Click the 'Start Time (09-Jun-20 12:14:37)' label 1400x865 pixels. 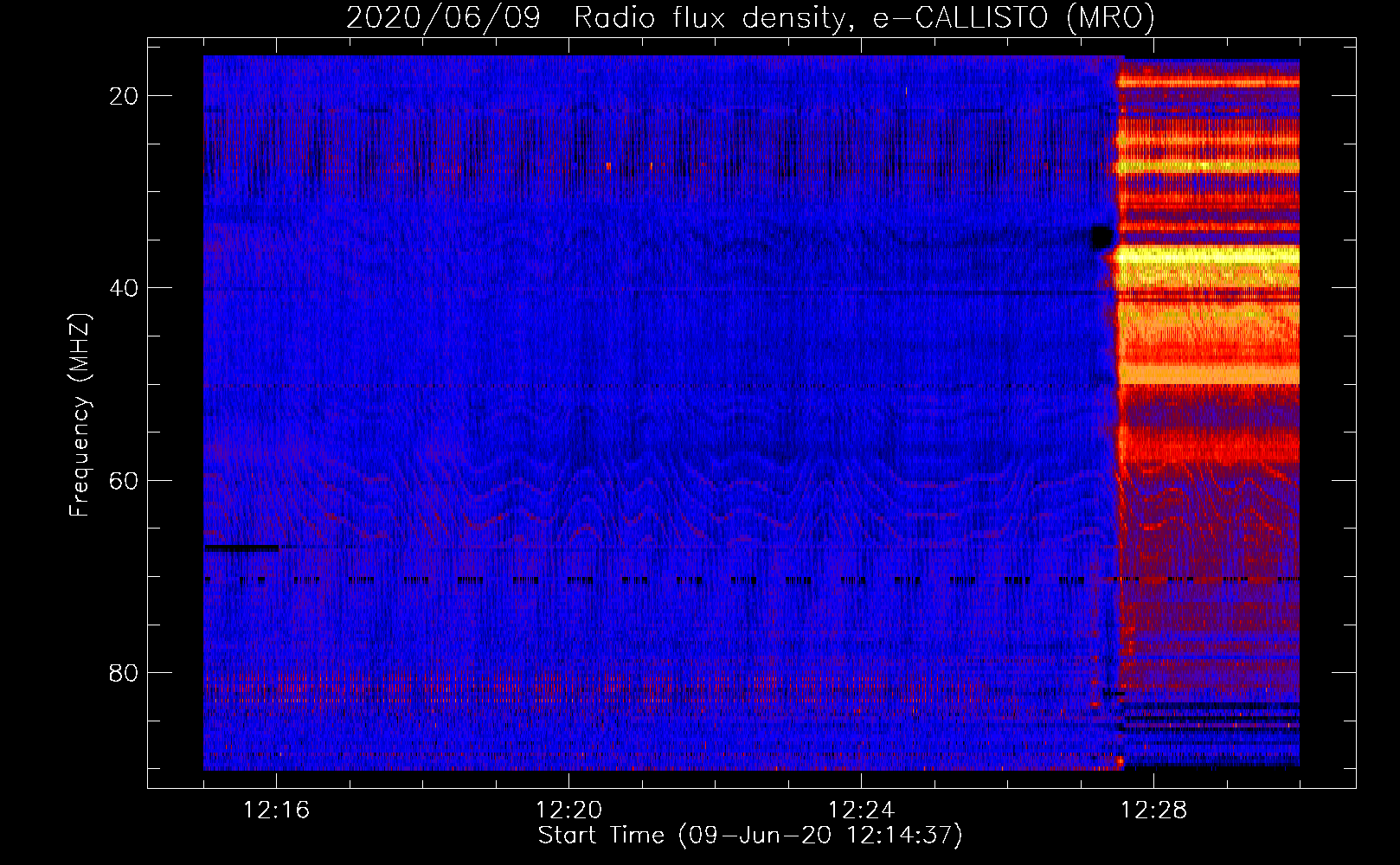750,836
